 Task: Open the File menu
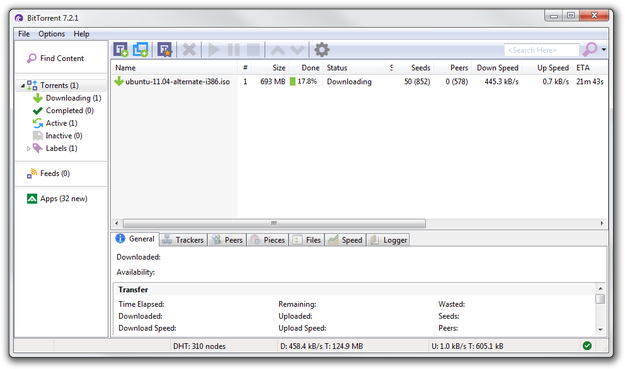click(x=24, y=34)
